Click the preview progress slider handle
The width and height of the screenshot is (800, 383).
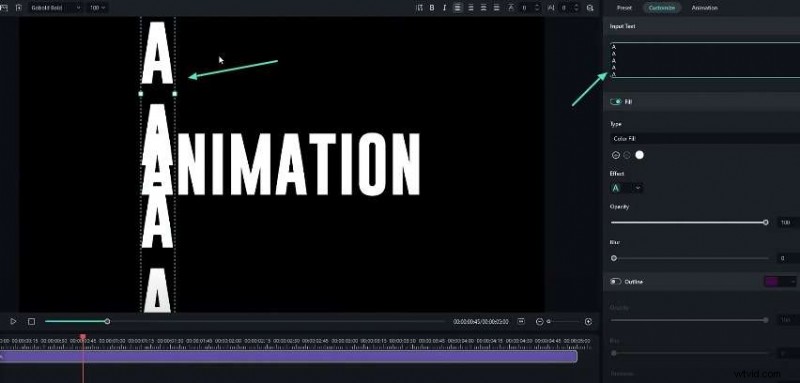tap(107, 321)
